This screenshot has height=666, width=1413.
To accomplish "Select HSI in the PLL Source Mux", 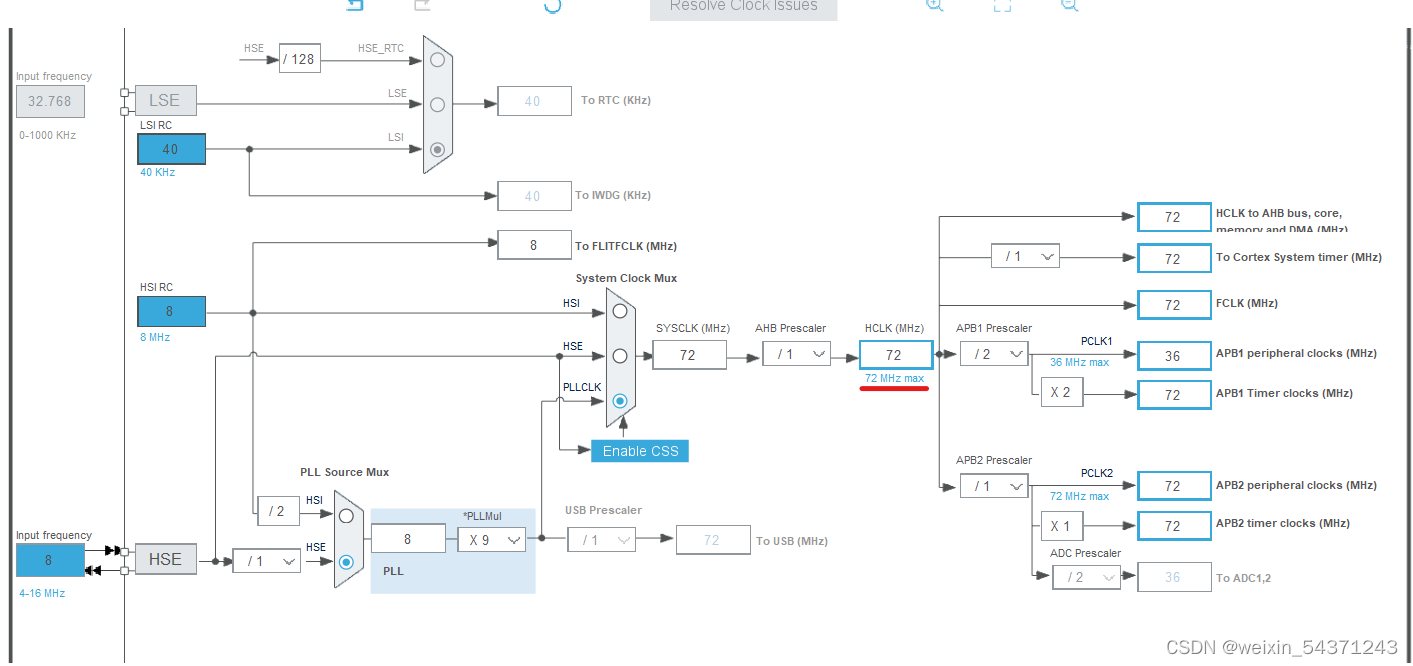I will click(x=345, y=514).
